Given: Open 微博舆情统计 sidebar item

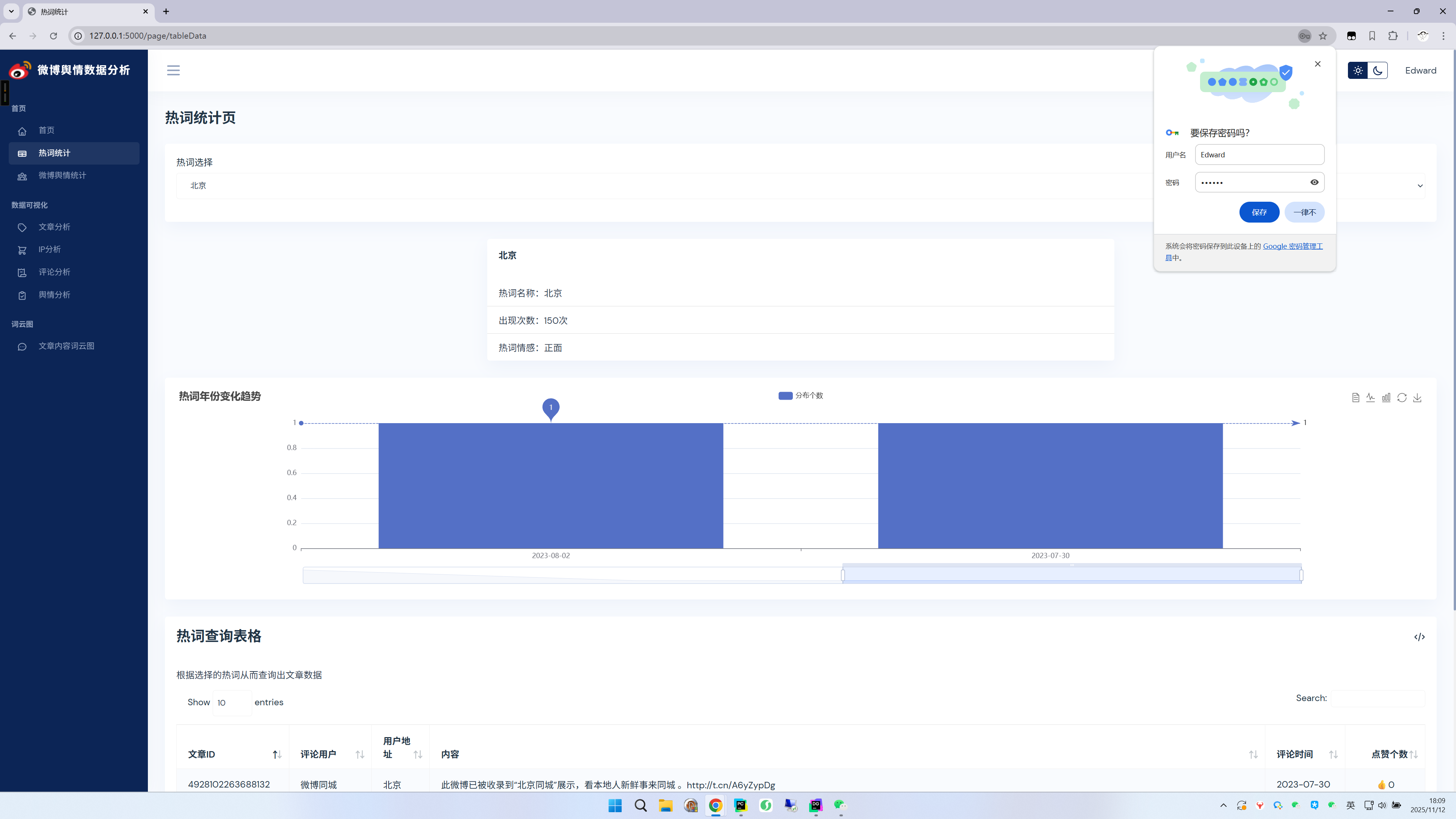Looking at the screenshot, I should (62, 175).
